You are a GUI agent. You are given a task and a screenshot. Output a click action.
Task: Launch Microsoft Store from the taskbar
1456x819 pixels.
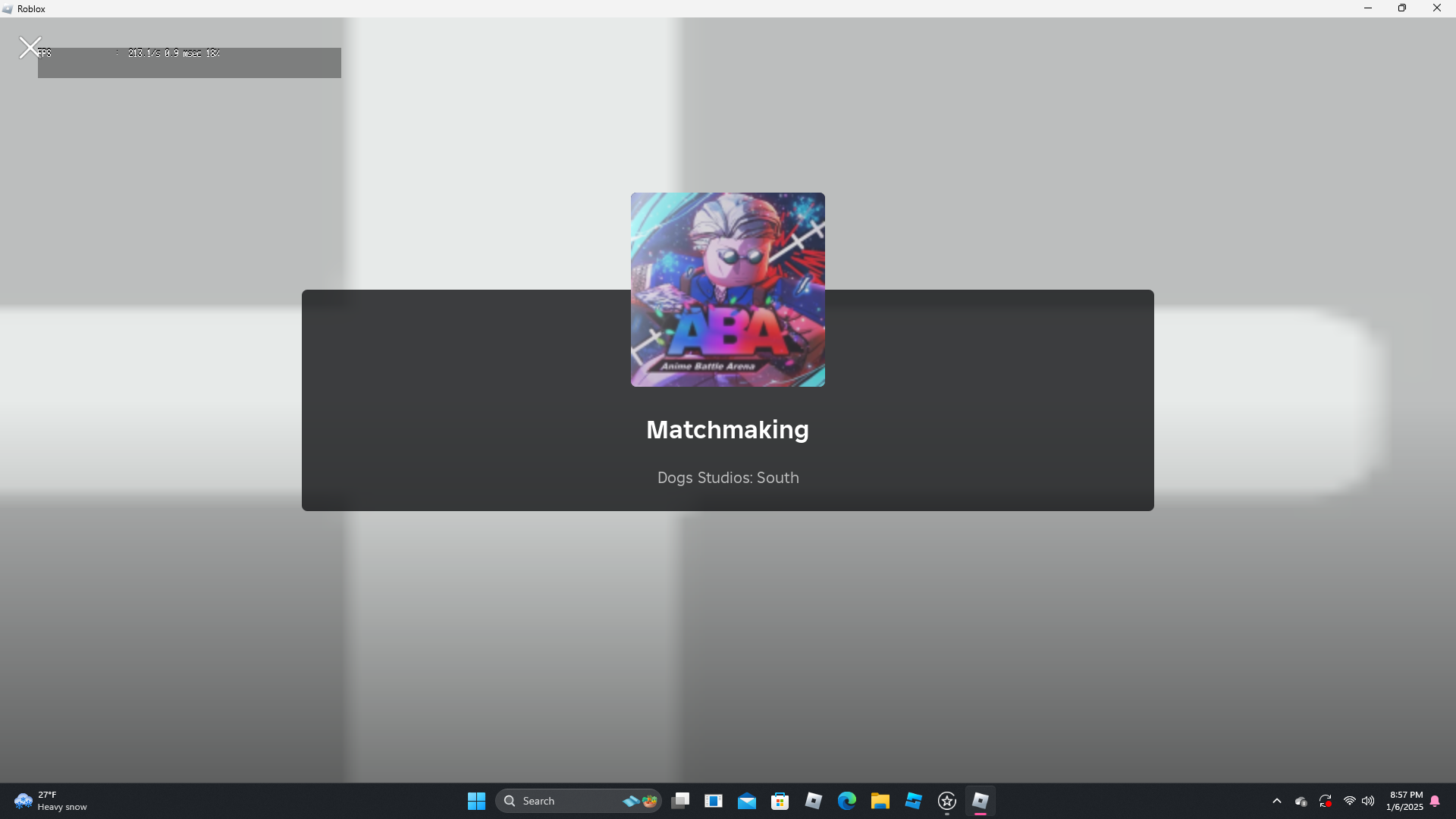pos(780,801)
